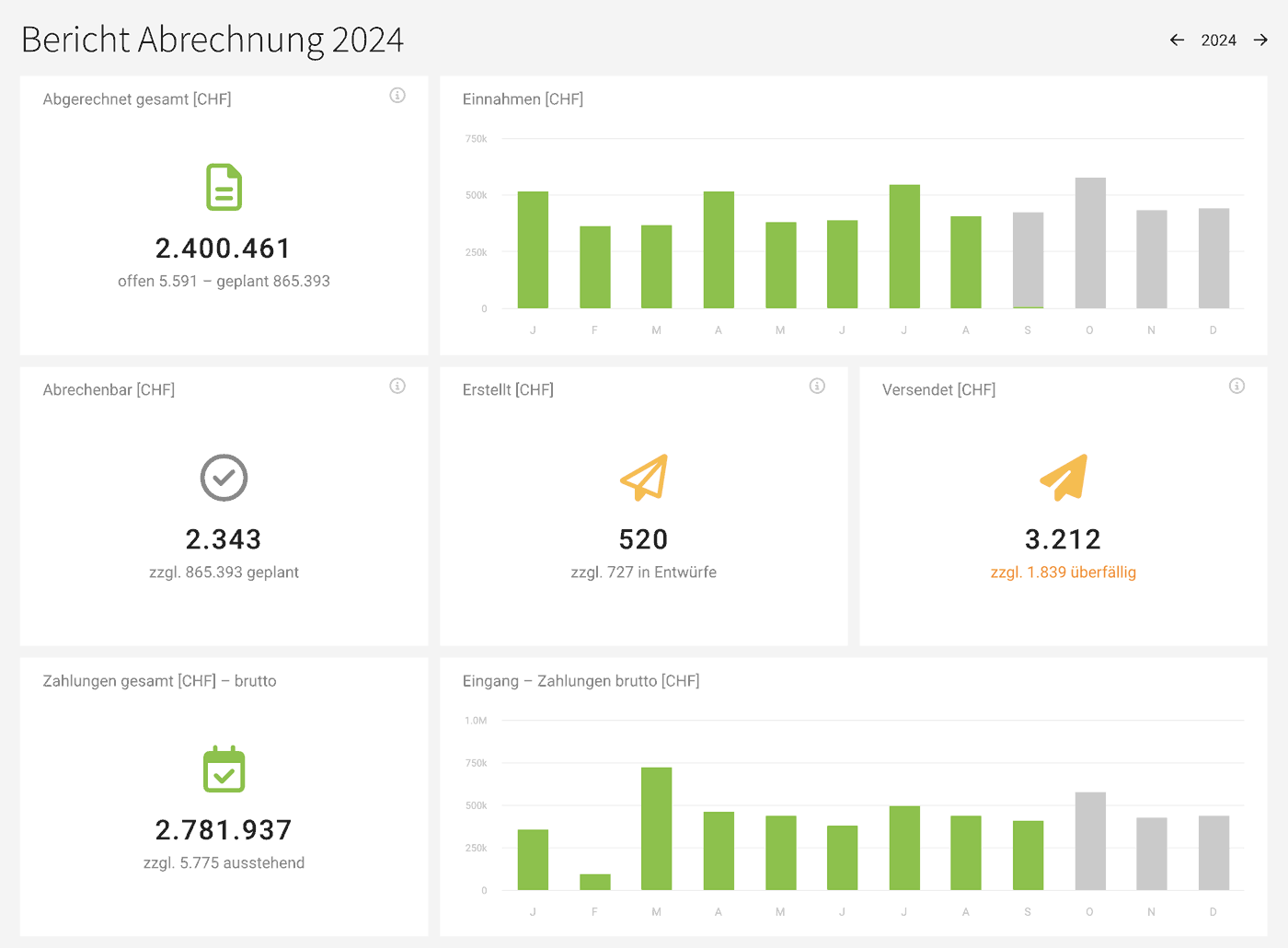
Task: Click the September bar in Eingang Zahlungen chart
Action: click(x=1029, y=855)
